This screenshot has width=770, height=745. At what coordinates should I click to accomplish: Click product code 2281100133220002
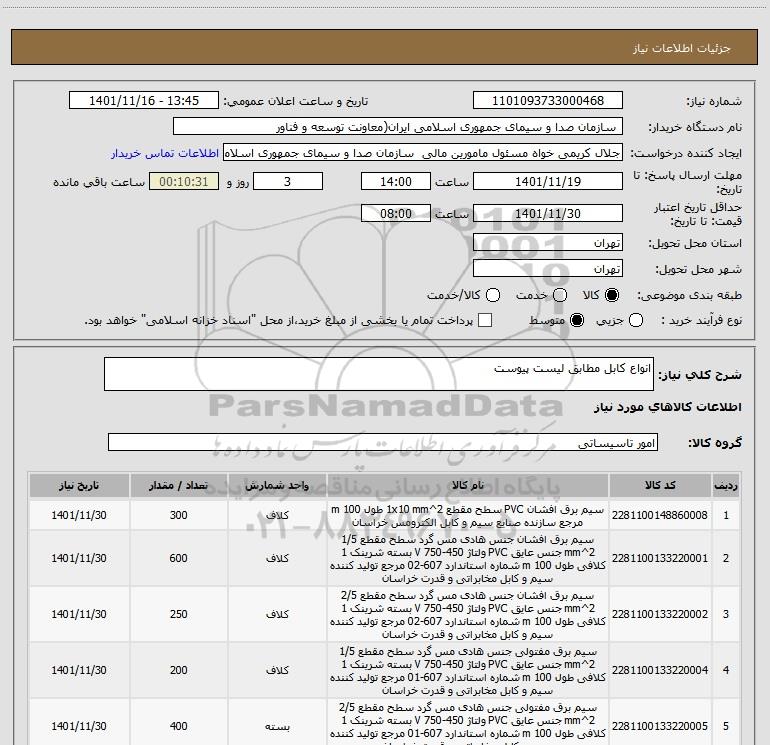click(x=660, y=614)
